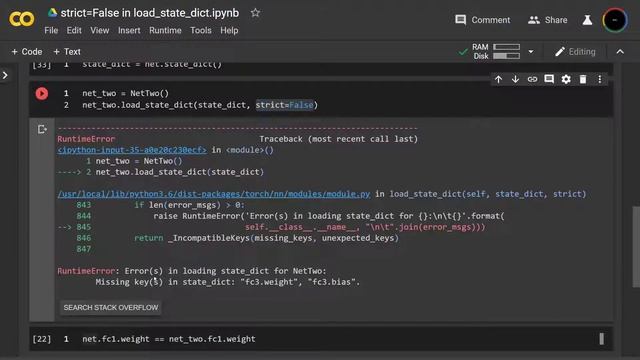The height and width of the screenshot is (360, 640).
Task: Move cell up with arrow icon
Action: click(498, 79)
